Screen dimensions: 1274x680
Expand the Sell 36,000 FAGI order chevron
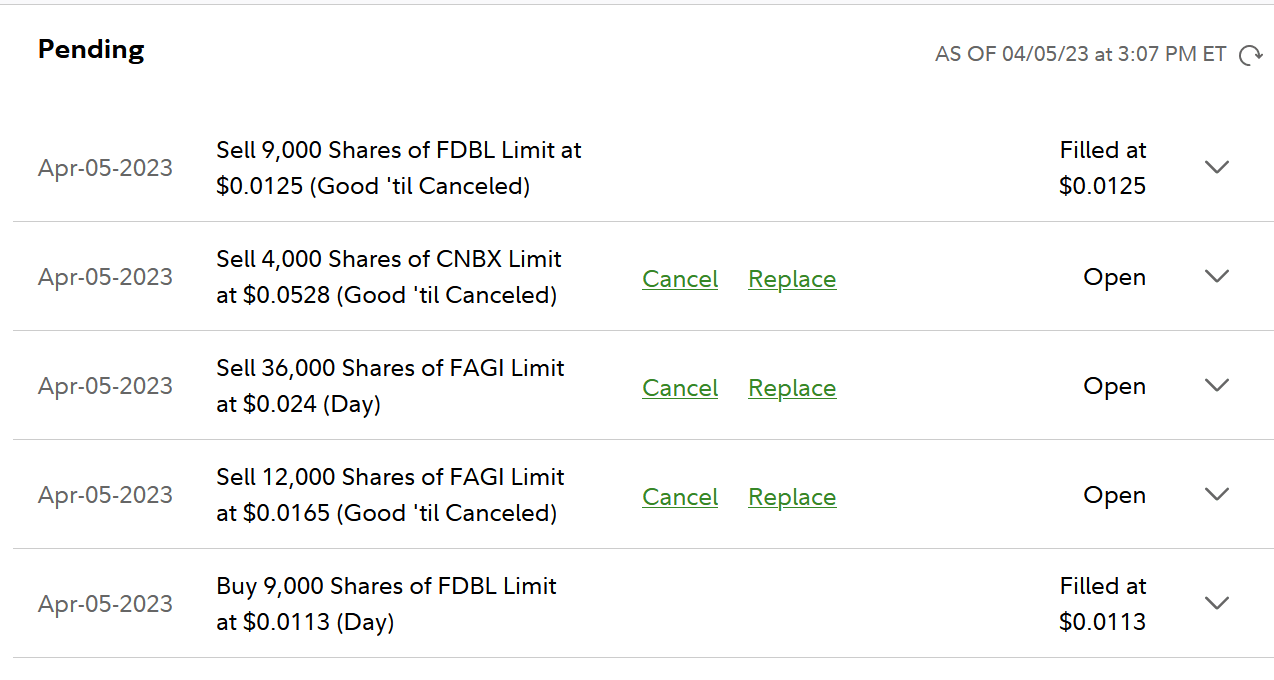(x=1216, y=385)
